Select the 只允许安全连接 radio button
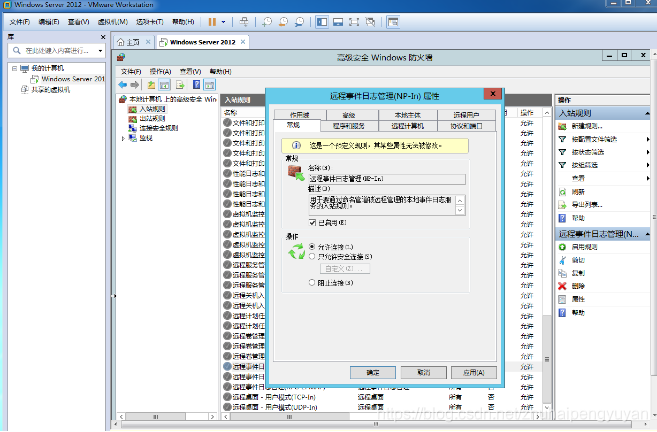Screen dimensions: 657x432 tap(312, 256)
